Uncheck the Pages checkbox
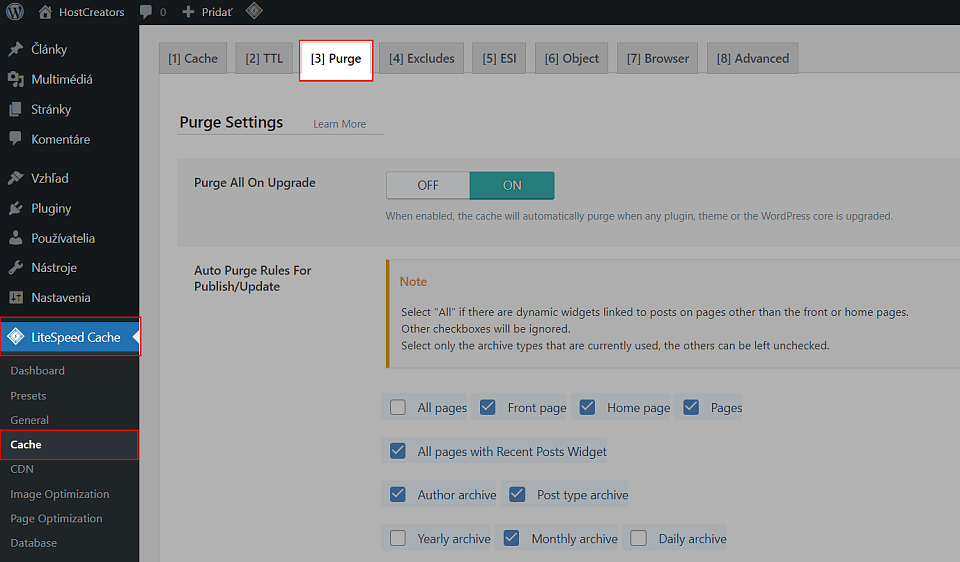Viewport: 960px width, 562px height. pos(691,407)
